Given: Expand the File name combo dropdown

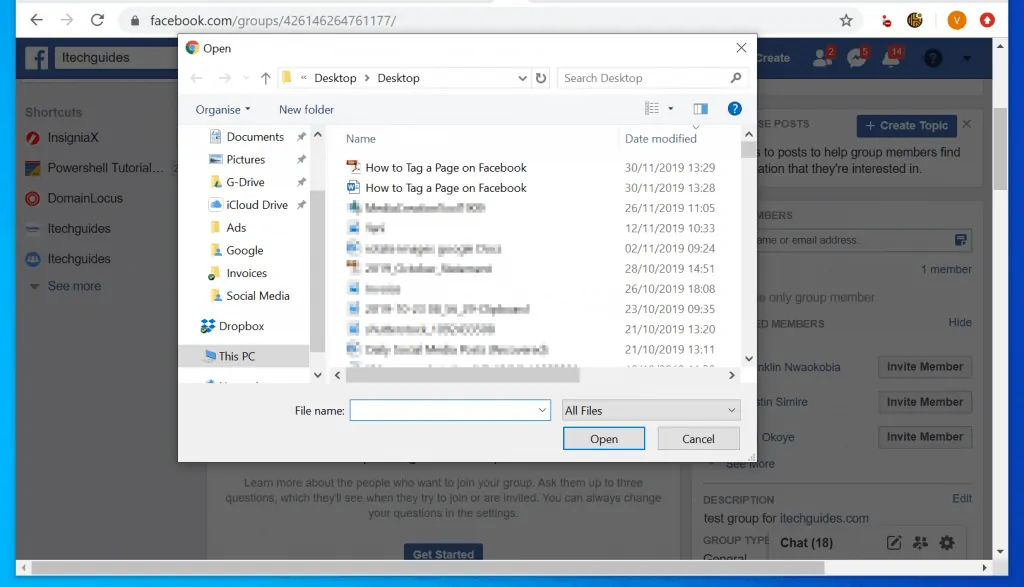Looking at the screenshot, I should tap(542, 411).
